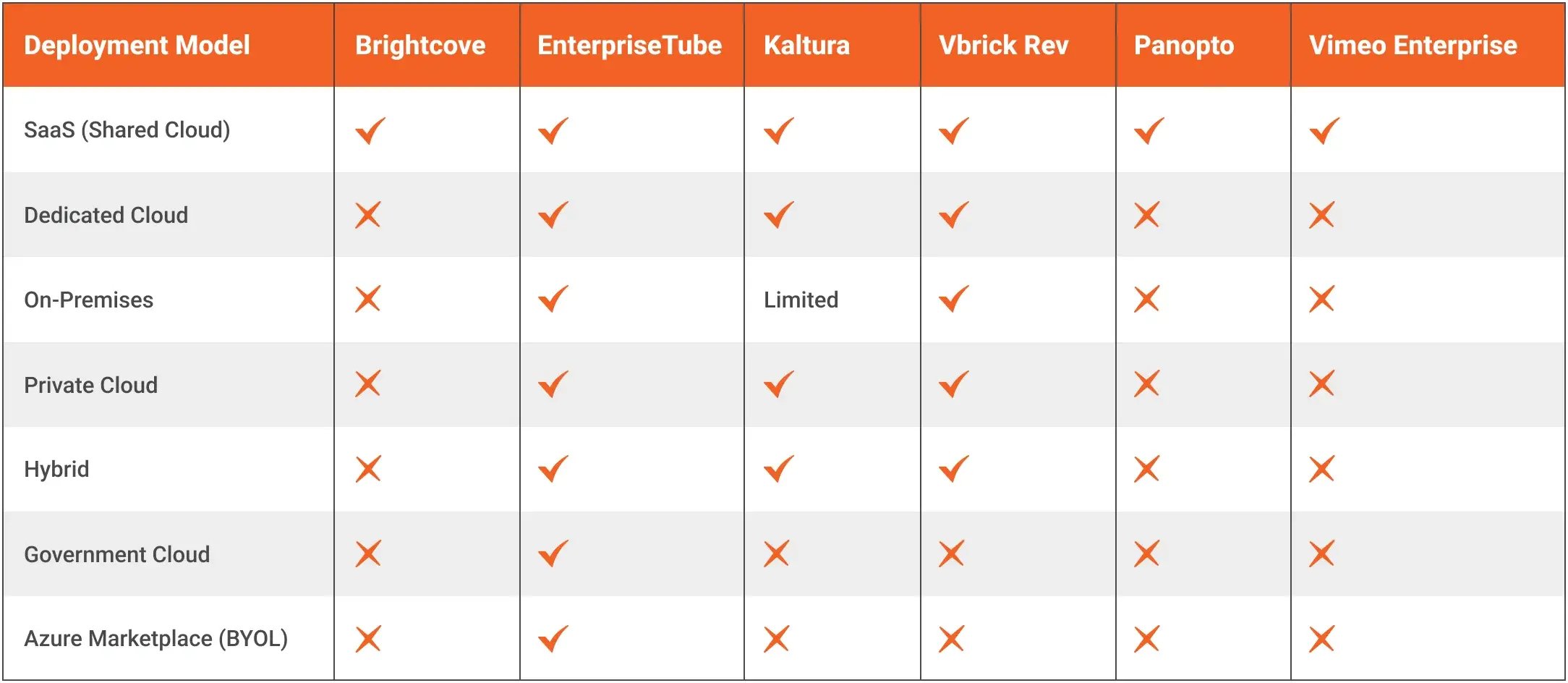Click the Government Cloud row label
The width and height of the screenshot is (1568, 683).
(116, 554)
